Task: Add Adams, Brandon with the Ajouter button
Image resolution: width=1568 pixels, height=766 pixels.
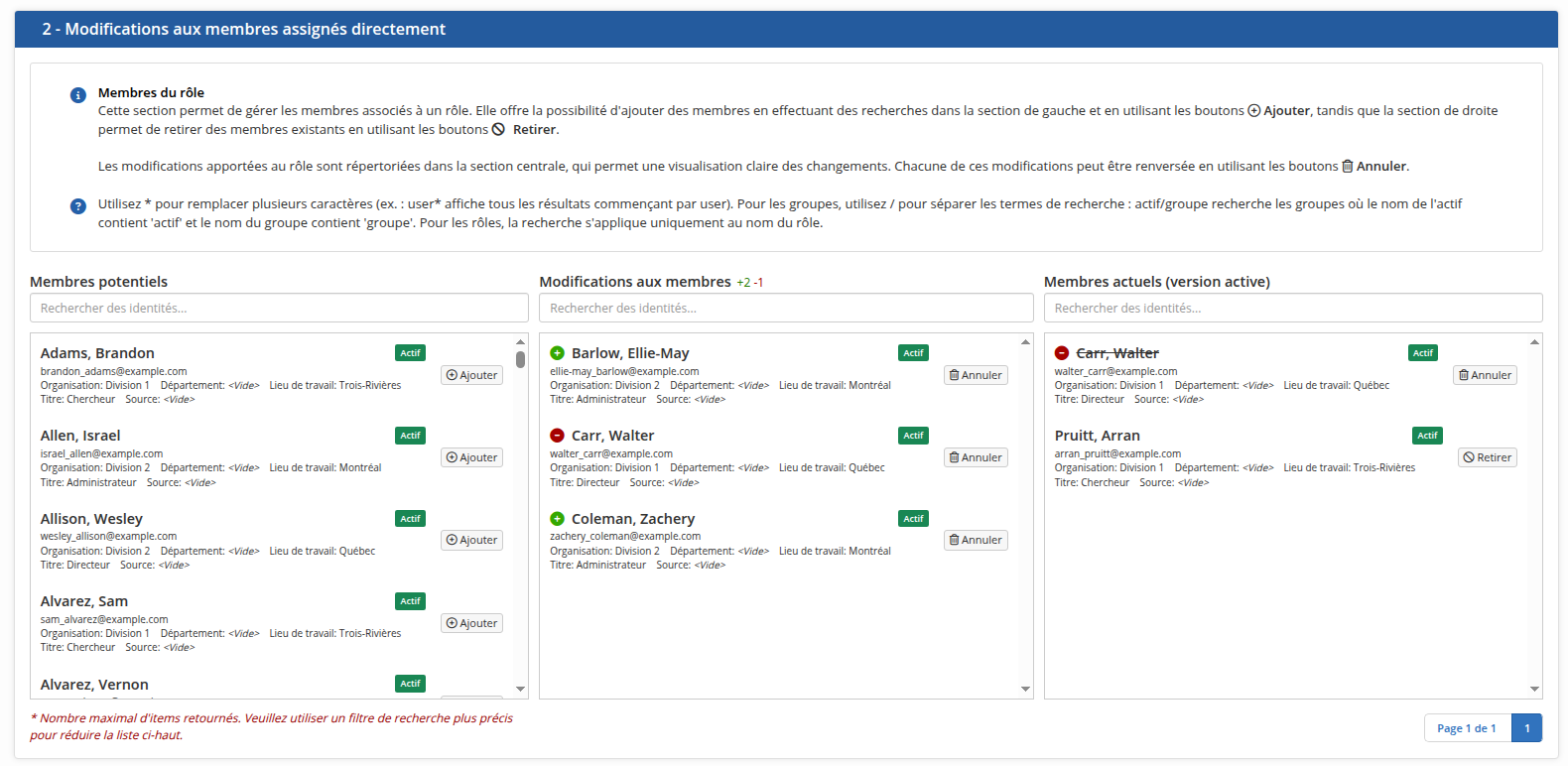Action: (x=471, y=375)
